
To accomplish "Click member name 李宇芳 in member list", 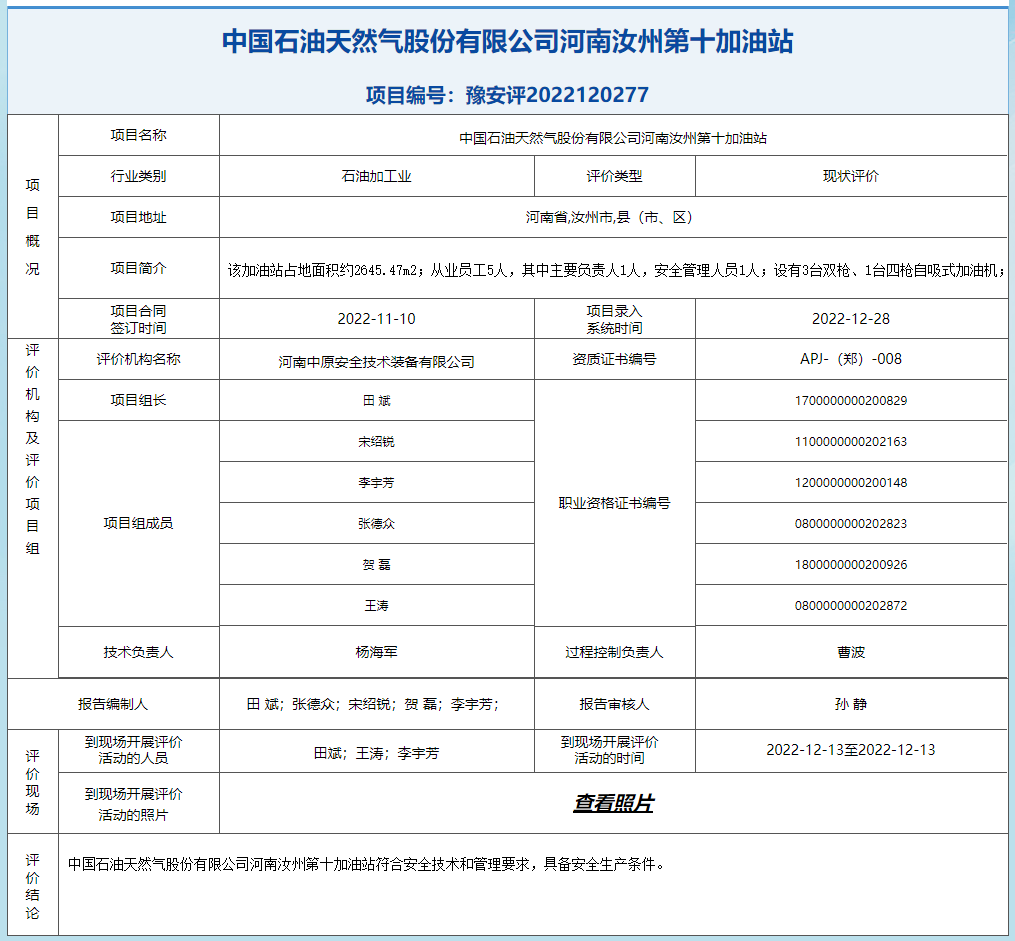I will point(376,483).
